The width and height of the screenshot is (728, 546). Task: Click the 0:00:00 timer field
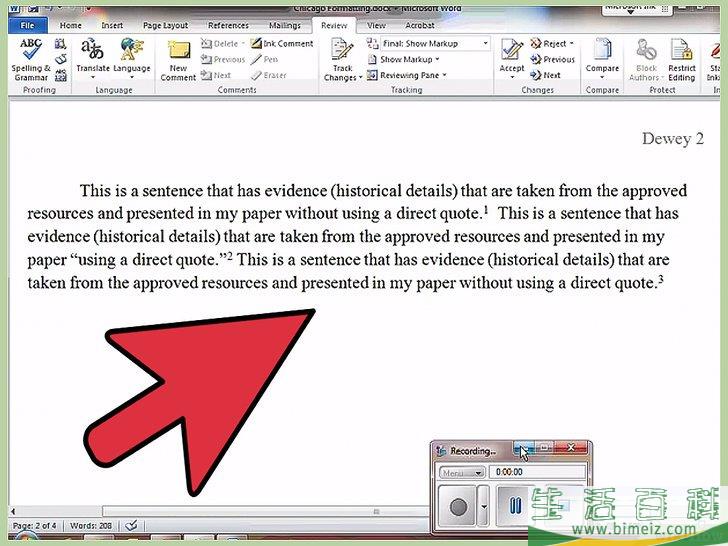click(x=538, y=472)
